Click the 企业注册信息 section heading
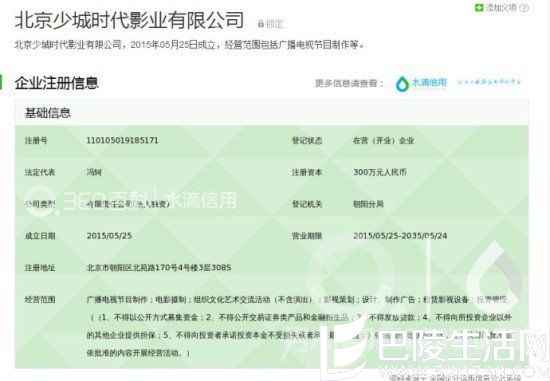Viewport: 550px width, 381px height. tap(56, 83)
